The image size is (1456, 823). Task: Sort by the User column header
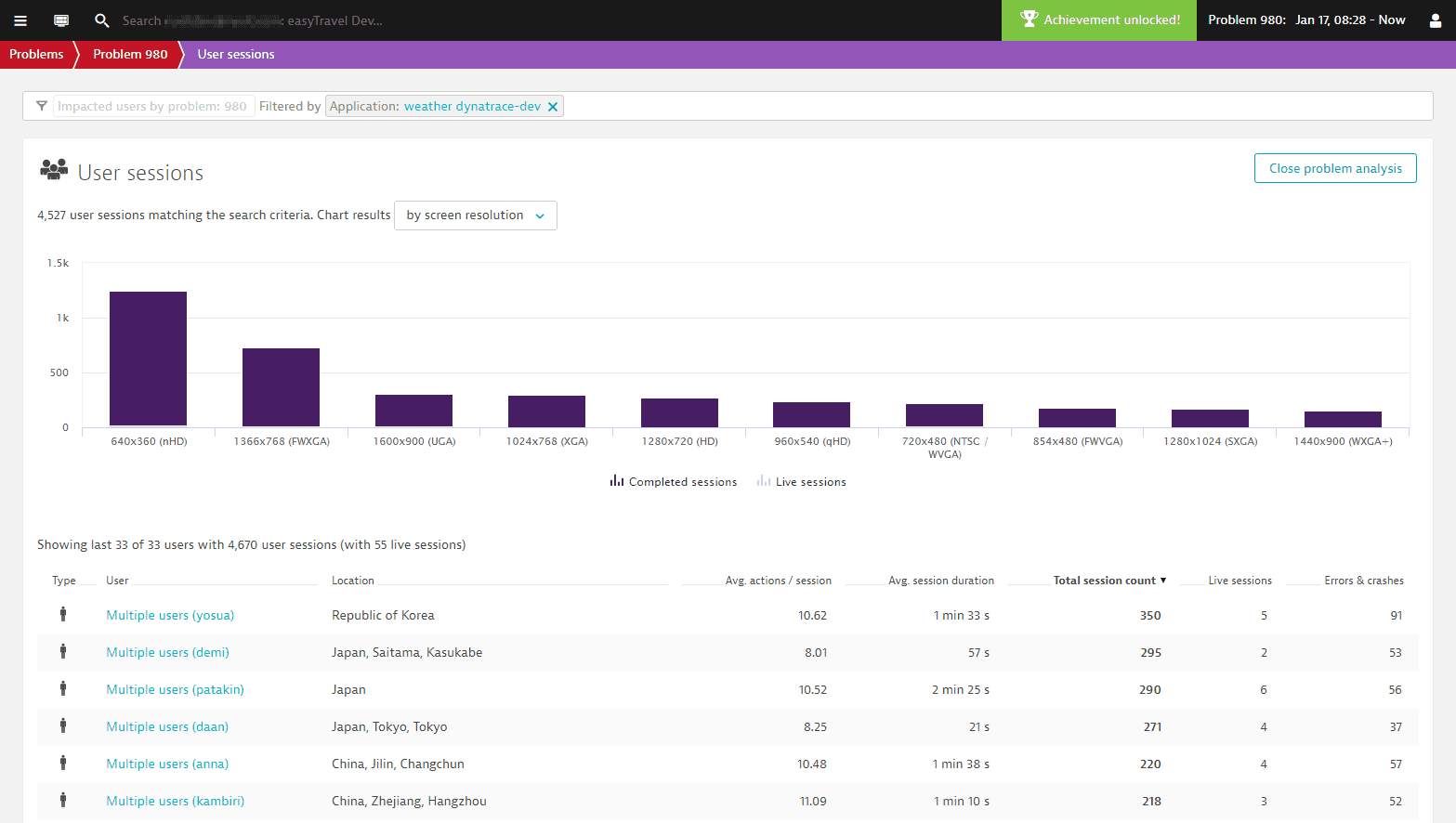117,581
